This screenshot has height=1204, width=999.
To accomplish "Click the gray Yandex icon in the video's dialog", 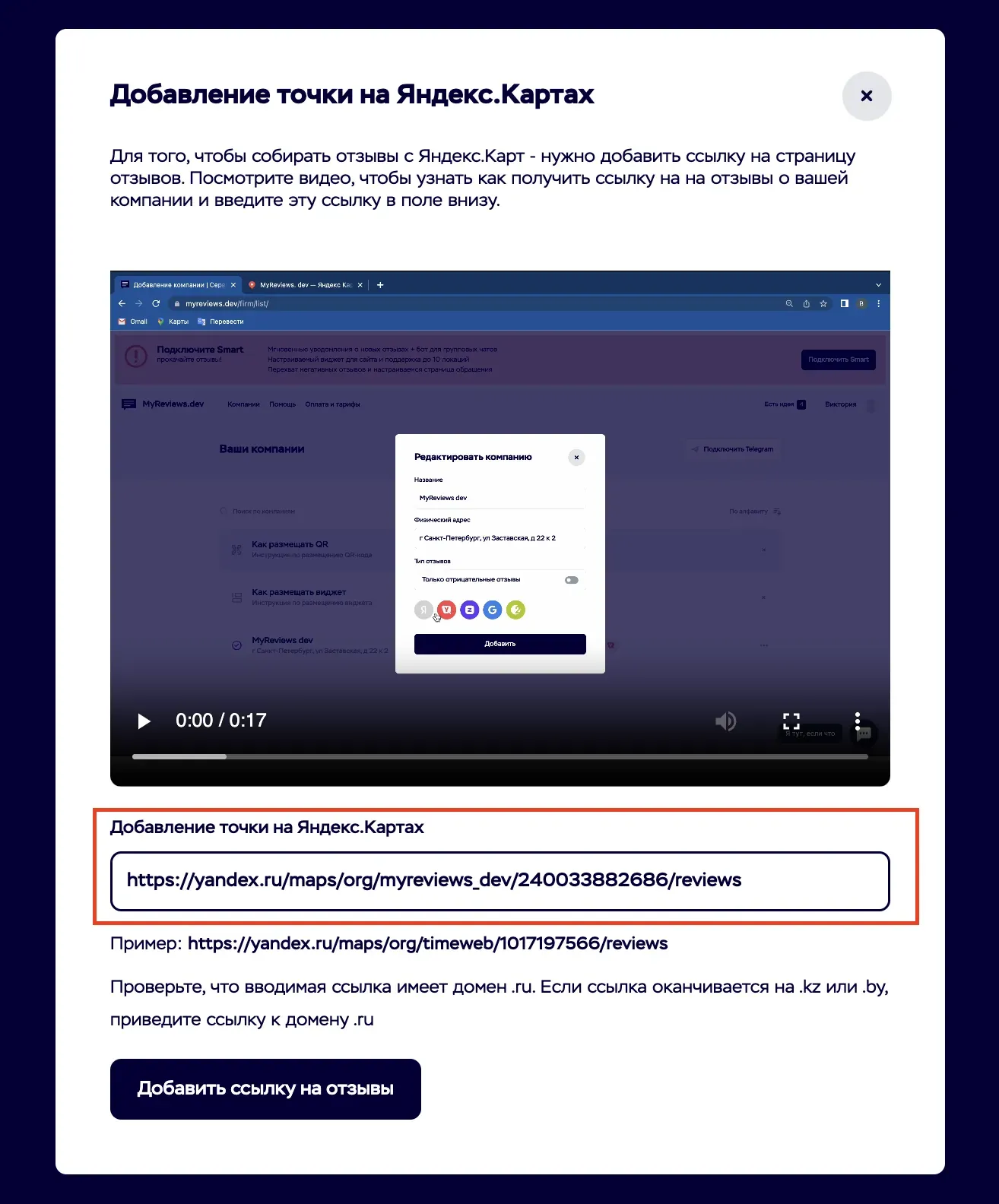I will (x=423, y=610).
